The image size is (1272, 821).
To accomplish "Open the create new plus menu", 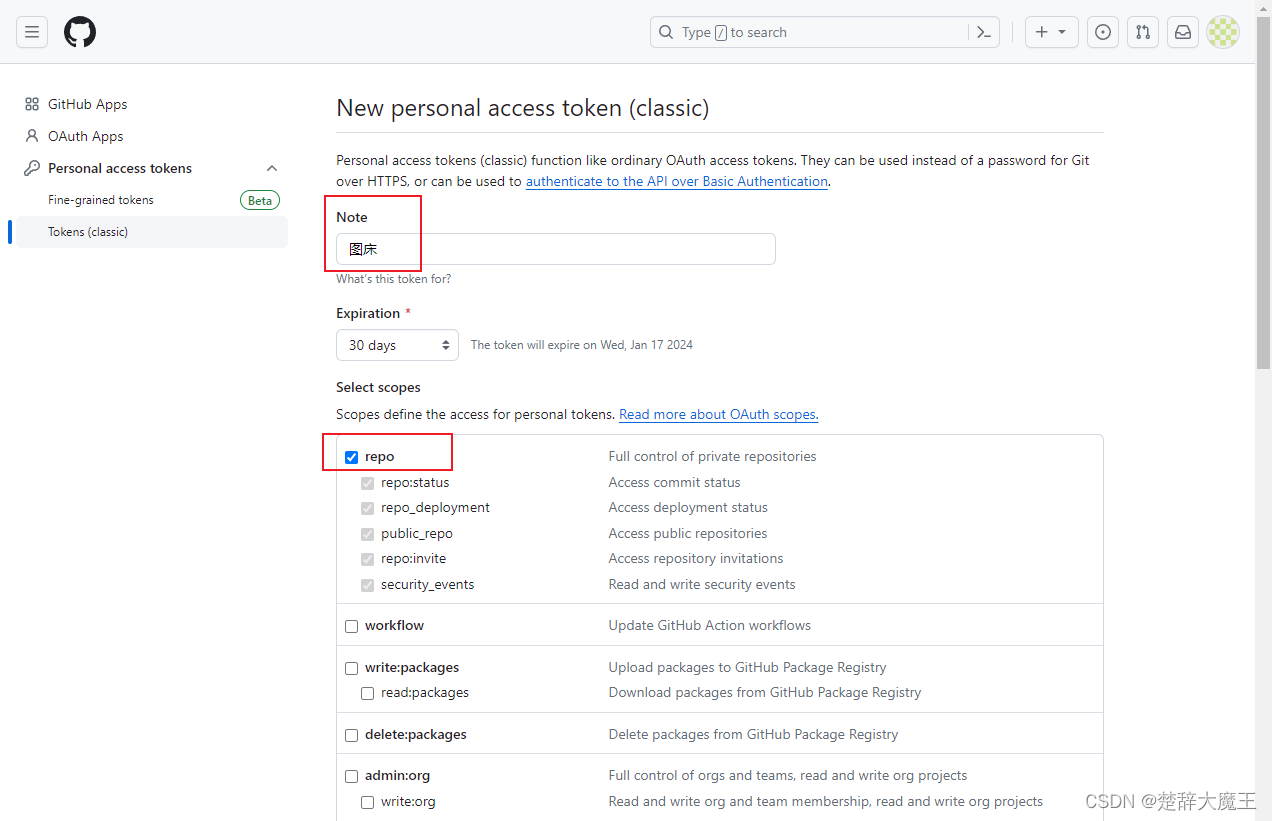I will point(1051,32).
